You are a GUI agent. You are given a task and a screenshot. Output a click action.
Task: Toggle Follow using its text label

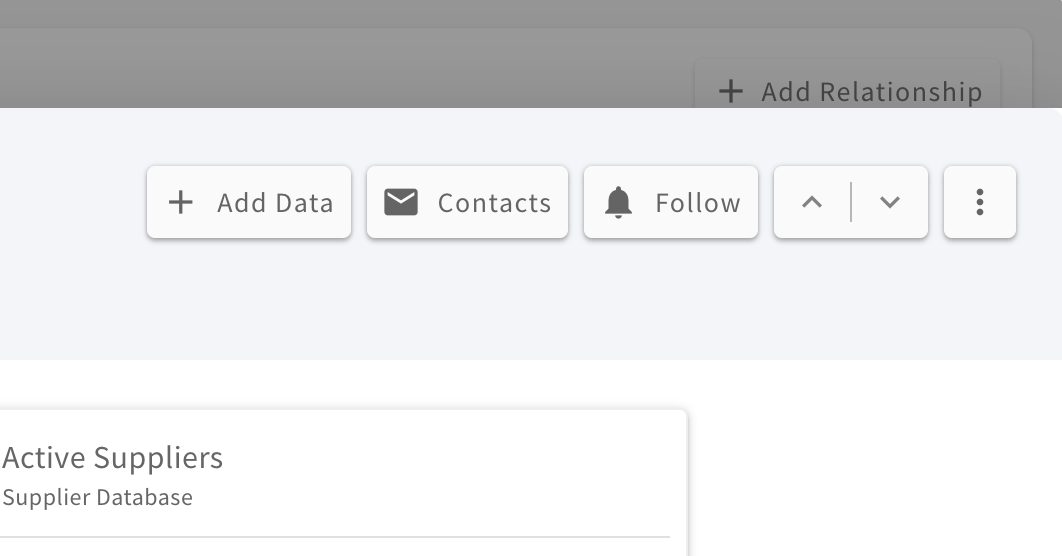click(x=697, y=203)
